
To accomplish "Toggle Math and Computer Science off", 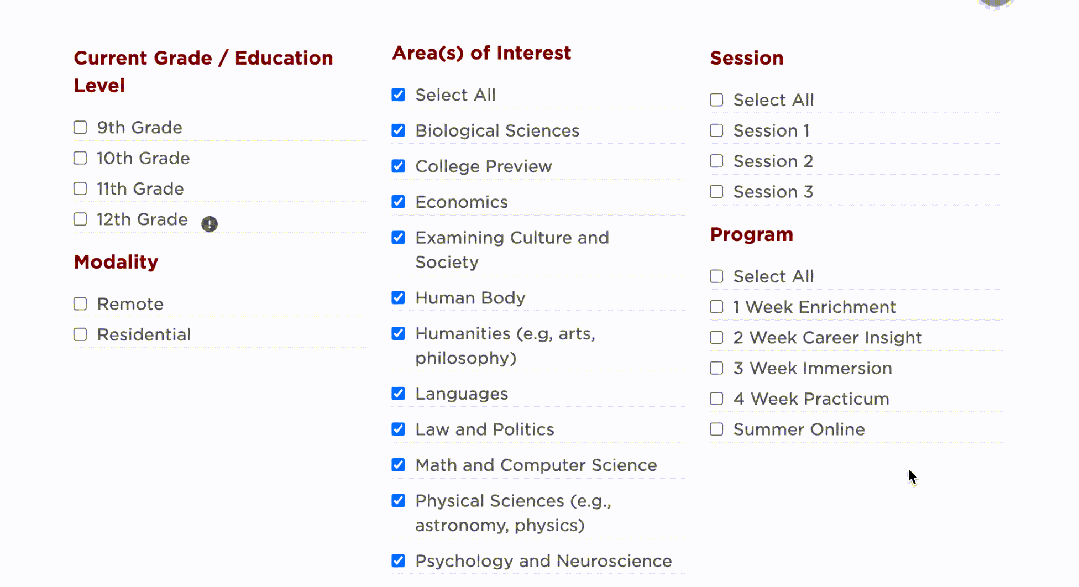I will point(398,465).
